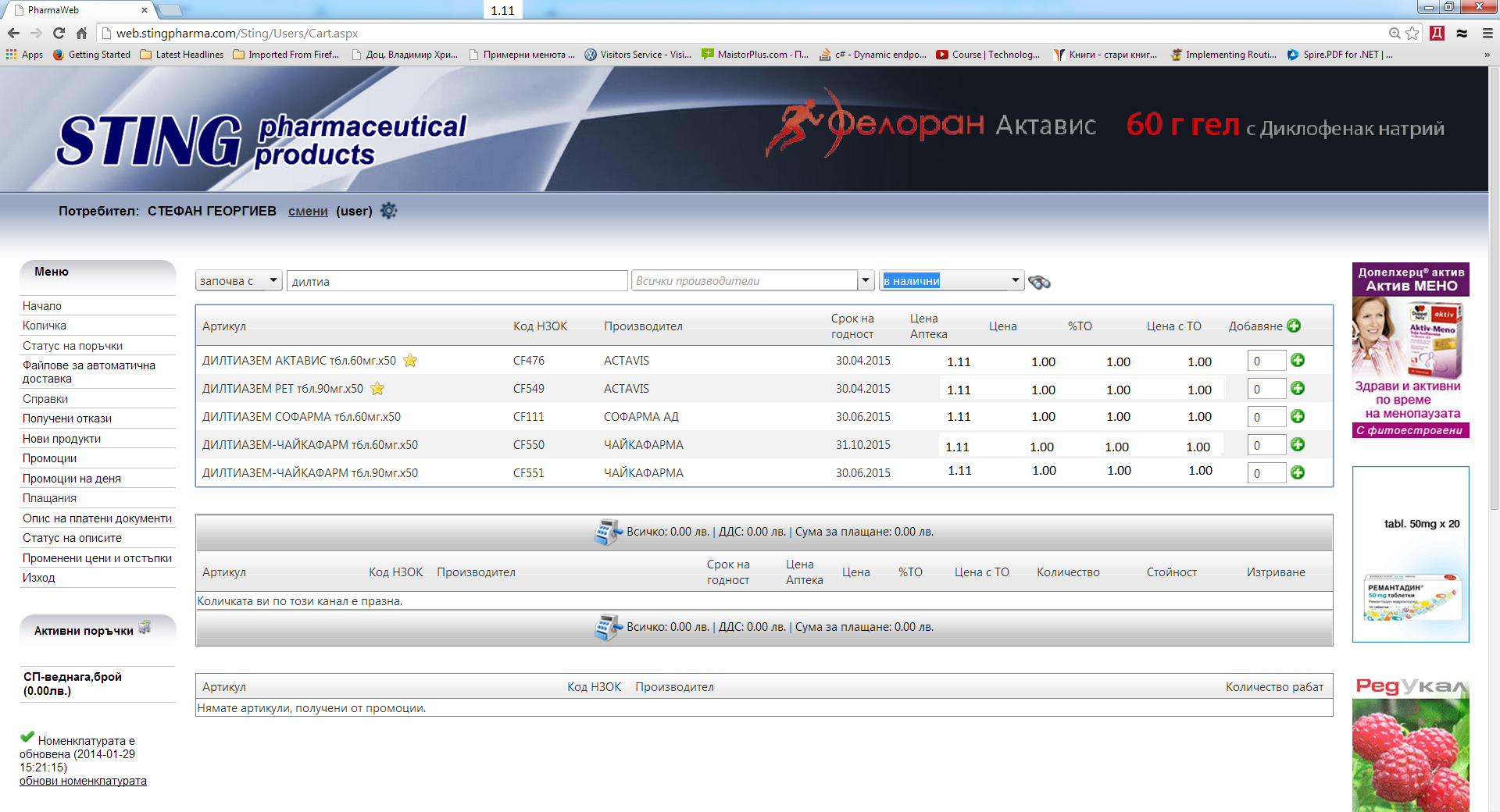
Task: Click expiry date 31.10.2015
Action: tap(863, 444)
